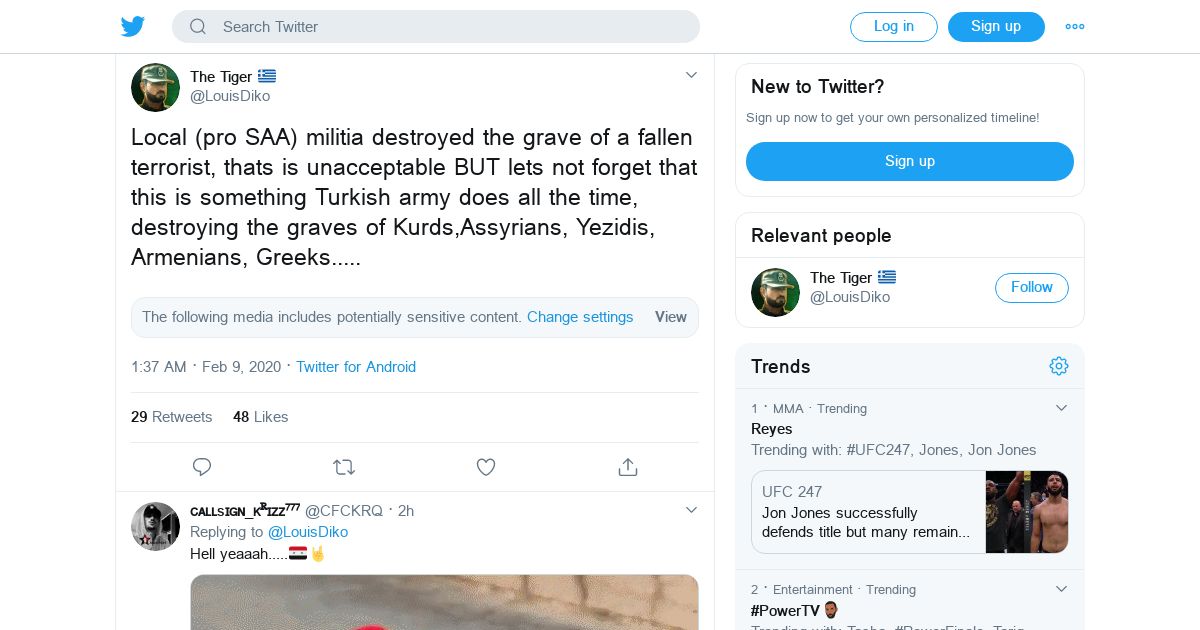Open Trends settings gear

click(1059, 366)
